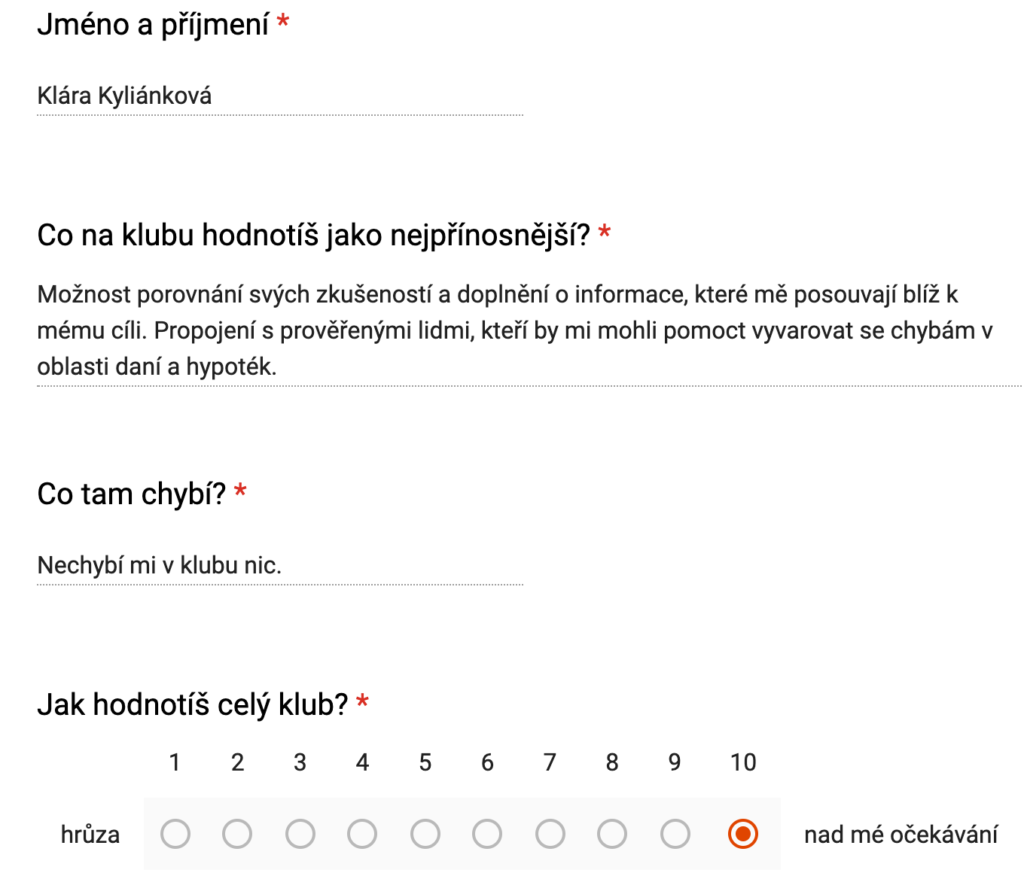This screenshot has height=888, width=1024.
Task: Click the number 10 scale label
Action: pos(743,763)
